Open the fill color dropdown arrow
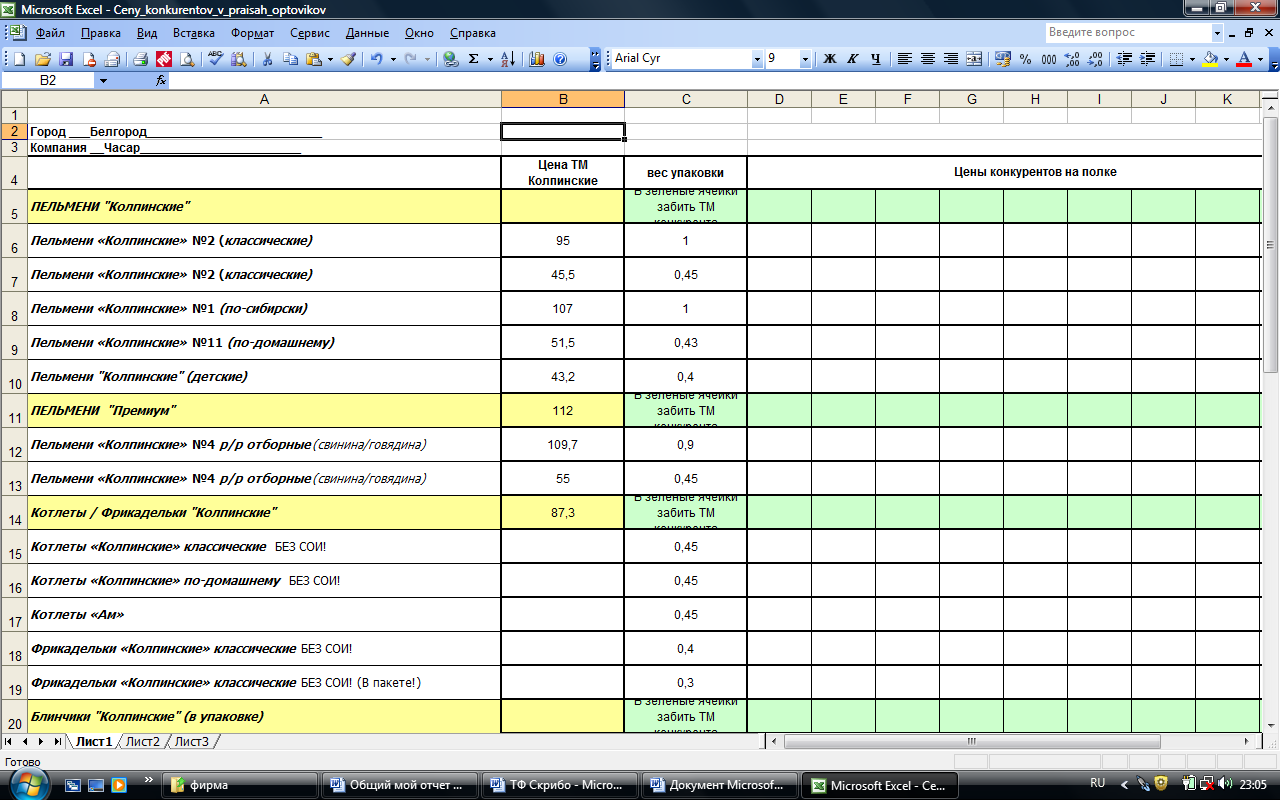The height and width of the screenshot is (800, 1280). [x=1226, y=59]
